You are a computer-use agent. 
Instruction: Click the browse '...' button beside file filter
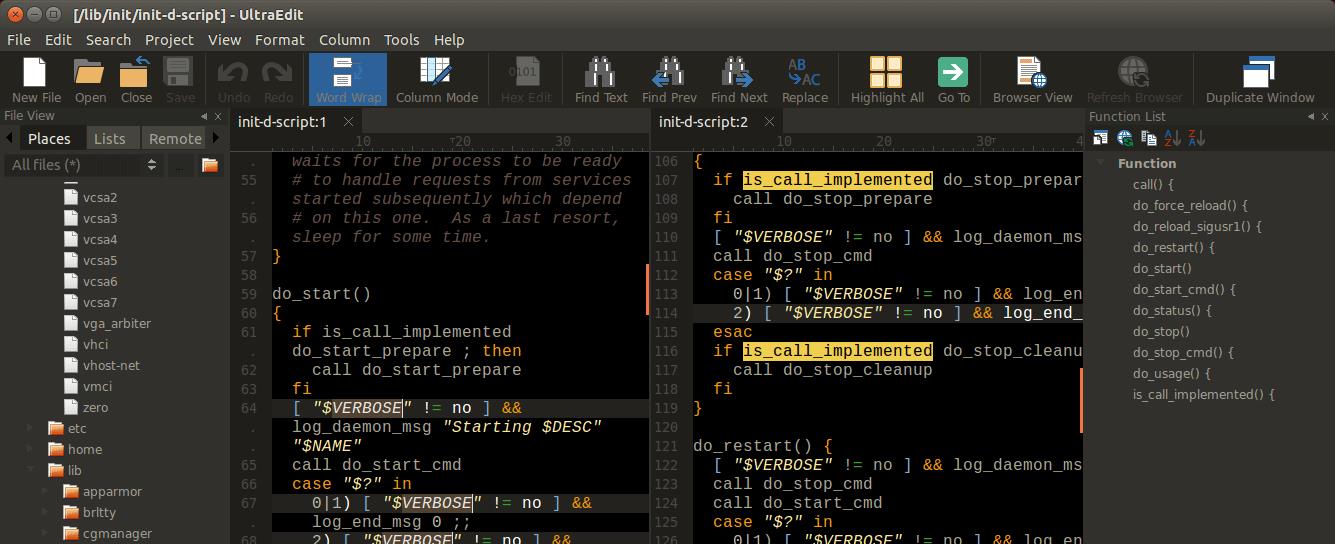tap(180, 165)
